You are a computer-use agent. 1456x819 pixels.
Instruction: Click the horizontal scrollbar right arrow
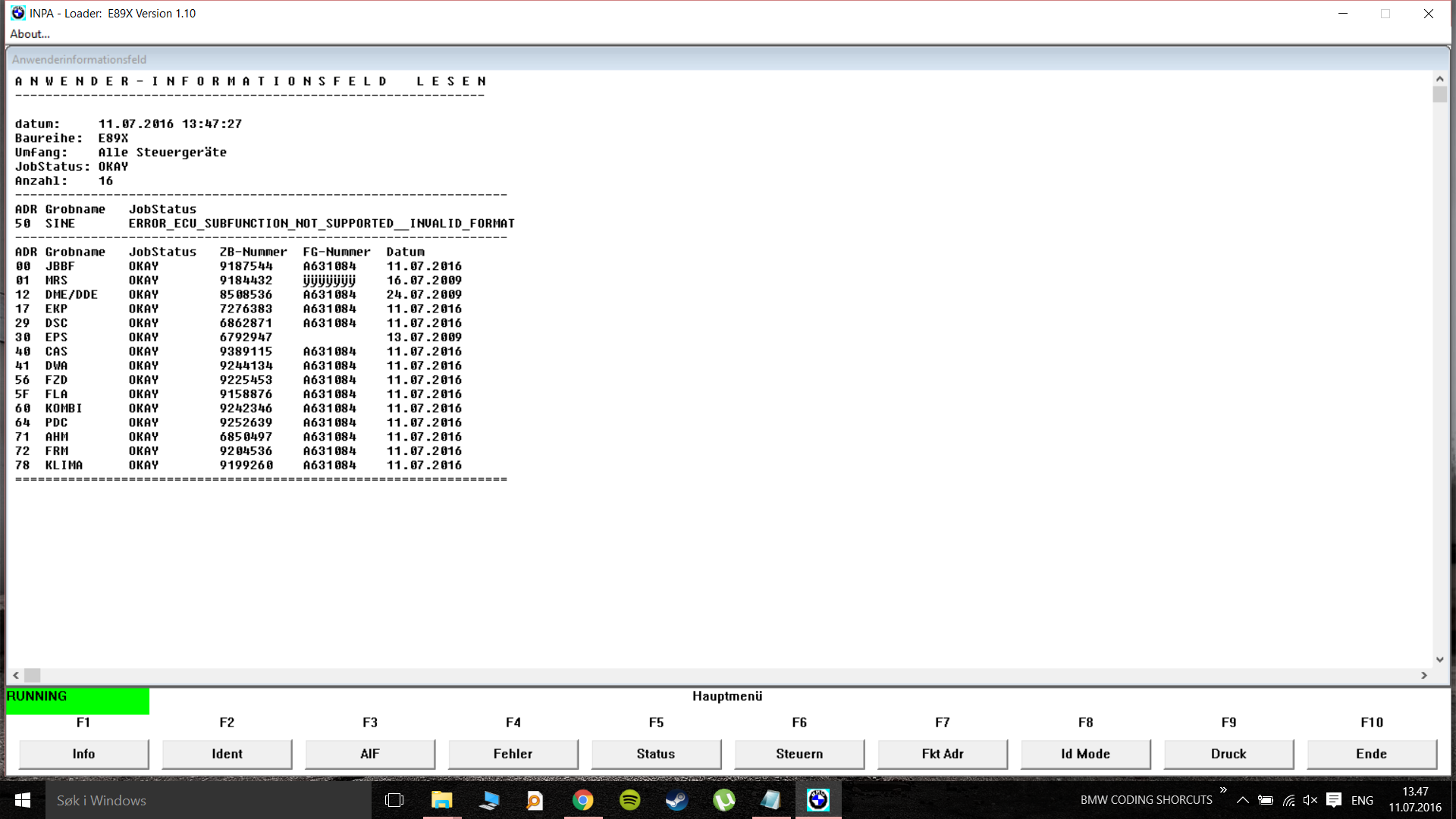(x=1424, y=675)
